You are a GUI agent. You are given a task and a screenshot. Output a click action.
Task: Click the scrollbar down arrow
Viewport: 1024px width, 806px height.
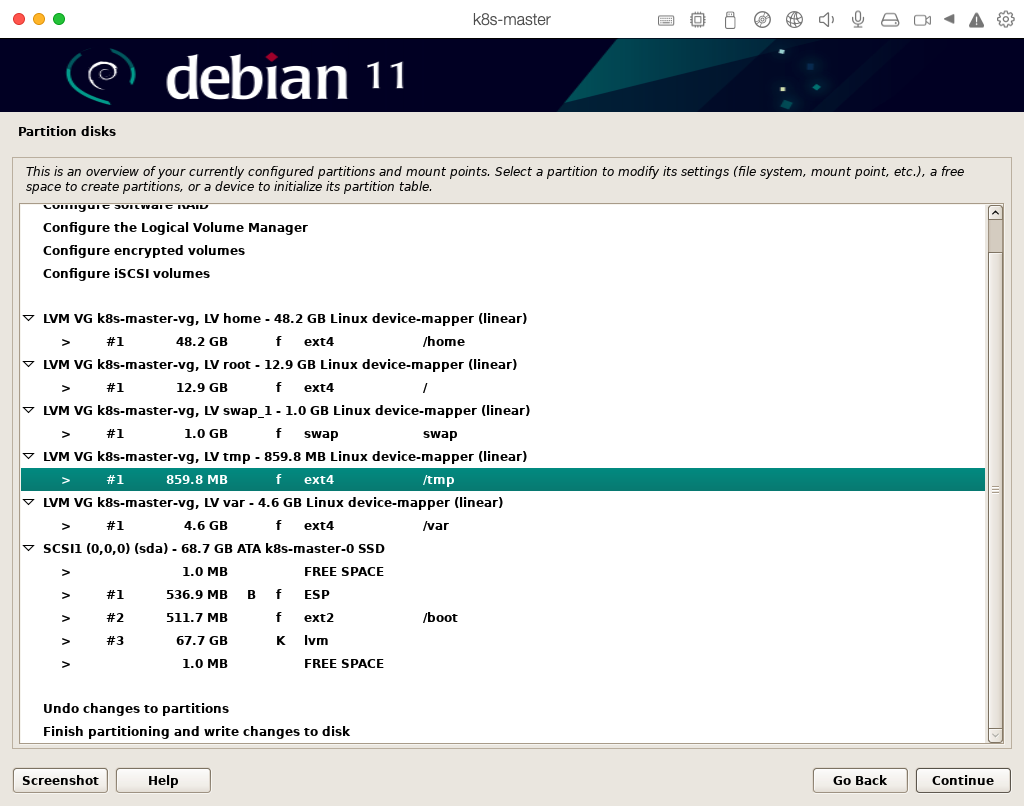point(995,735)
